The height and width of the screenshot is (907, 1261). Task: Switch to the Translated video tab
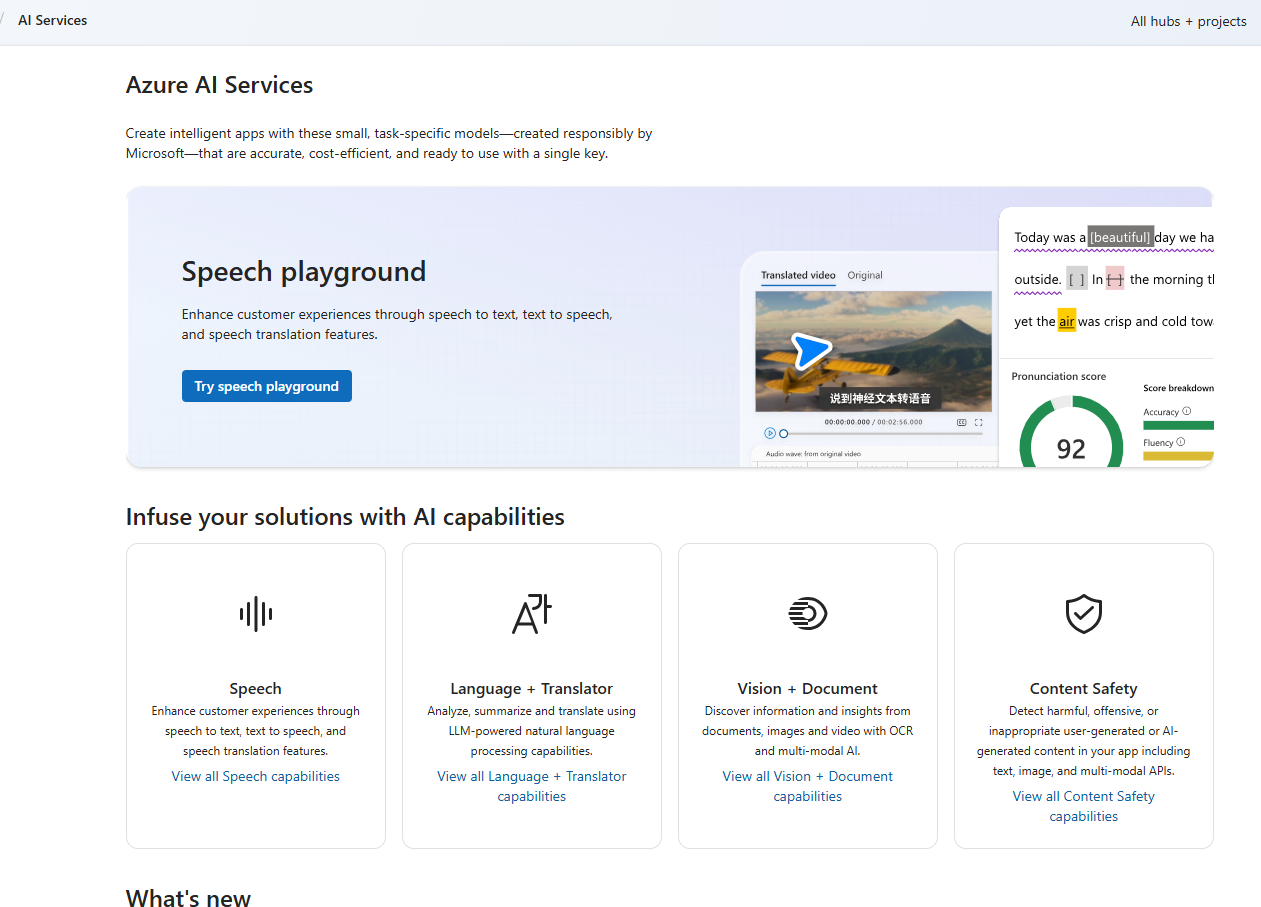tap(798, 275)
